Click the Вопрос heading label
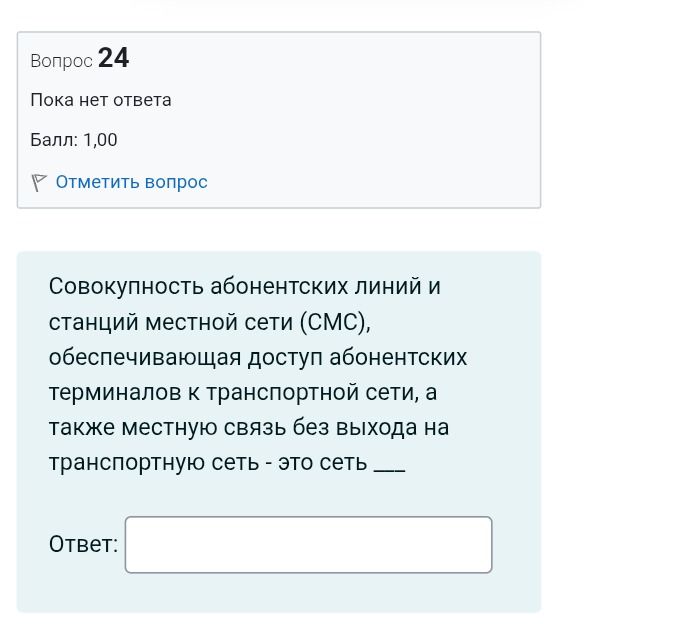The height and width of the screenshot is (624, 685). click(62, 61)
